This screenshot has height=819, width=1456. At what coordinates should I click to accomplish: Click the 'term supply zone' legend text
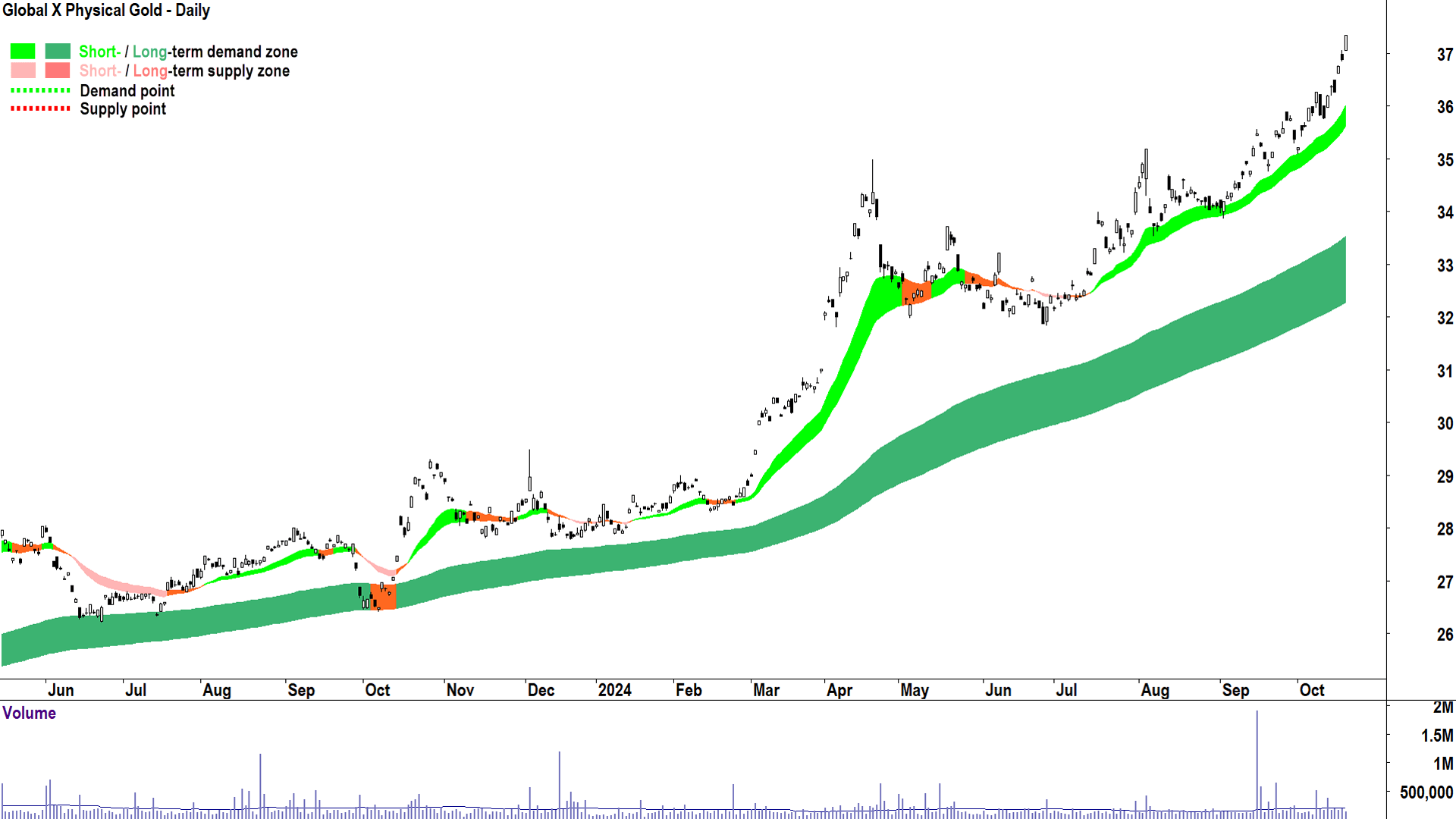[x=231, y=71]
